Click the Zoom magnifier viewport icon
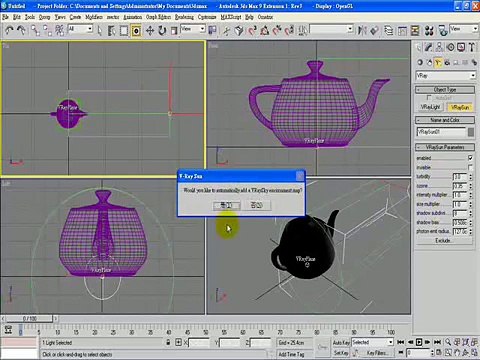480x360 pixels. 448,342
